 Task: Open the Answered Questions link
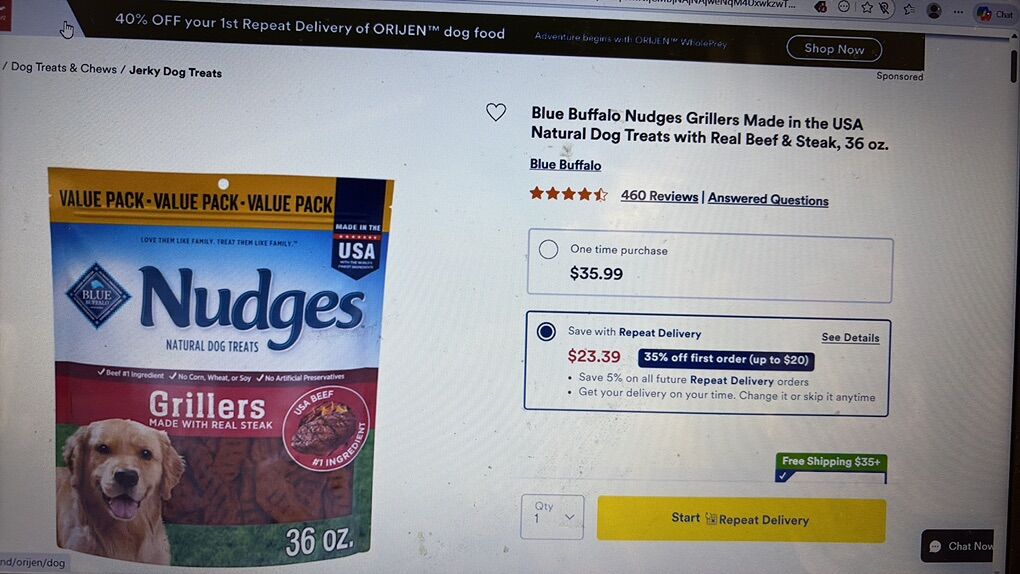[x=768, y=199]
